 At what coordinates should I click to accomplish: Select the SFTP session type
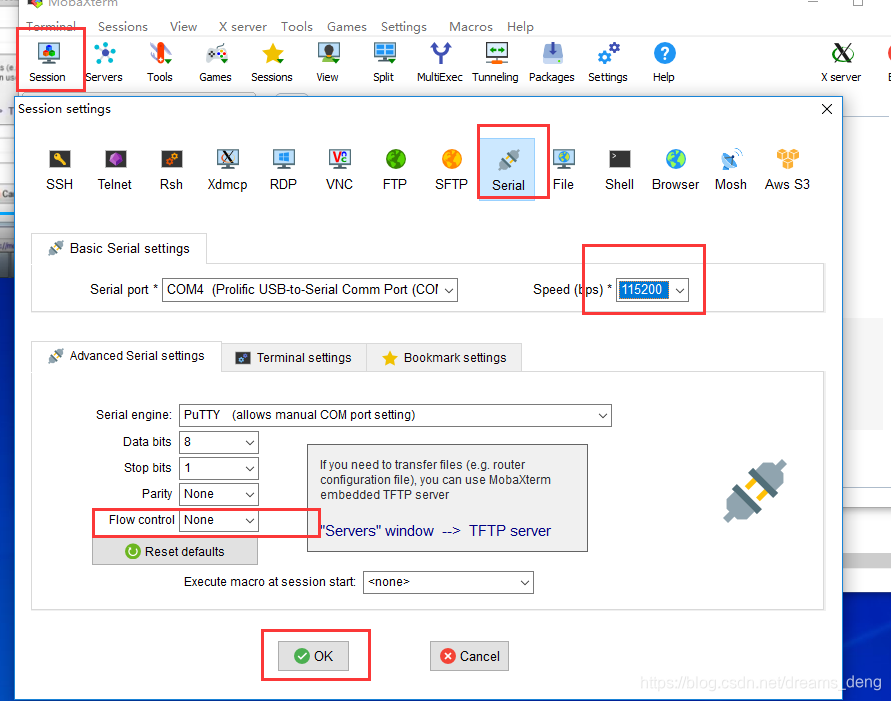tap(451, 170)
